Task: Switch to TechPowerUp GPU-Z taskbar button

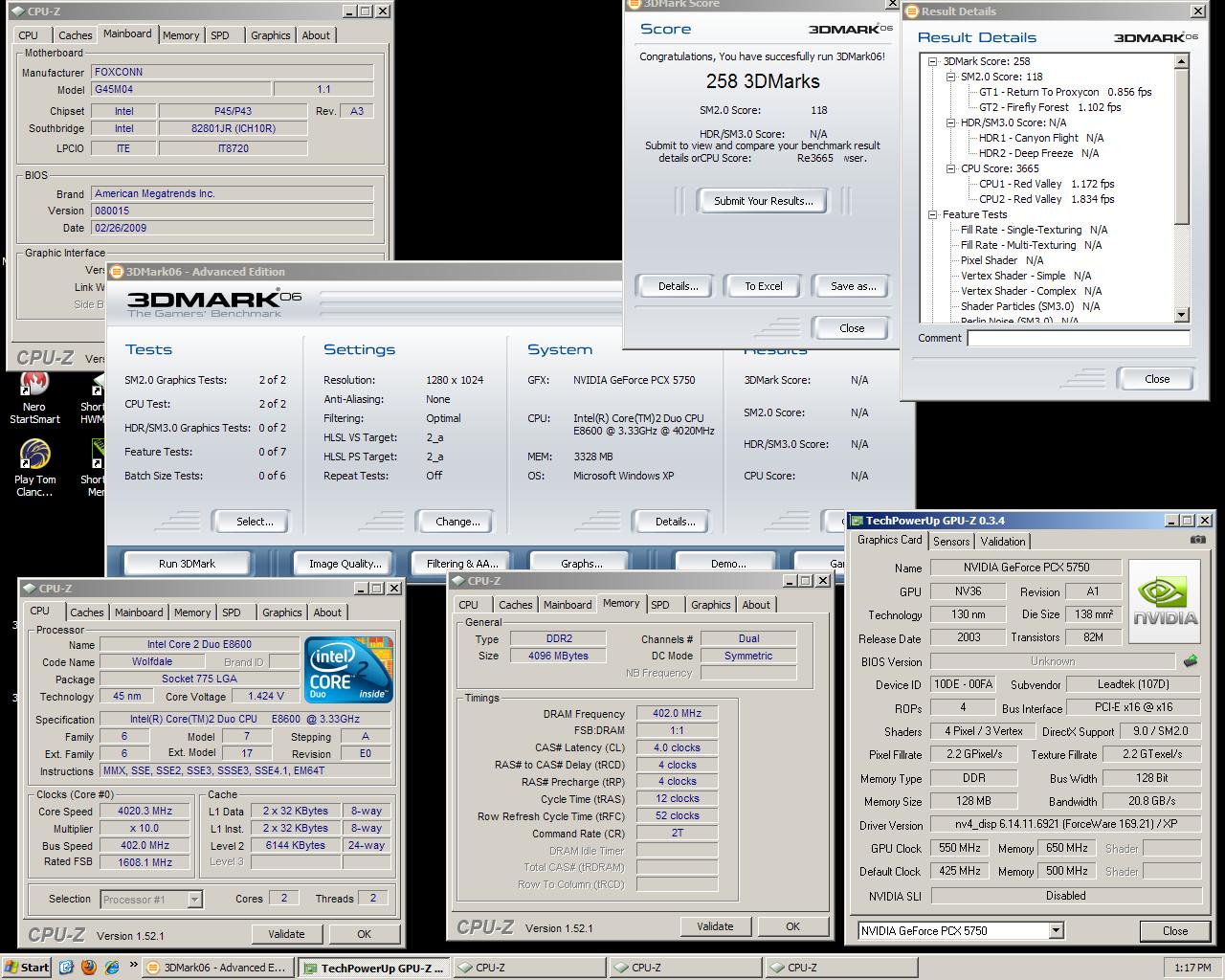Action: 372,968
